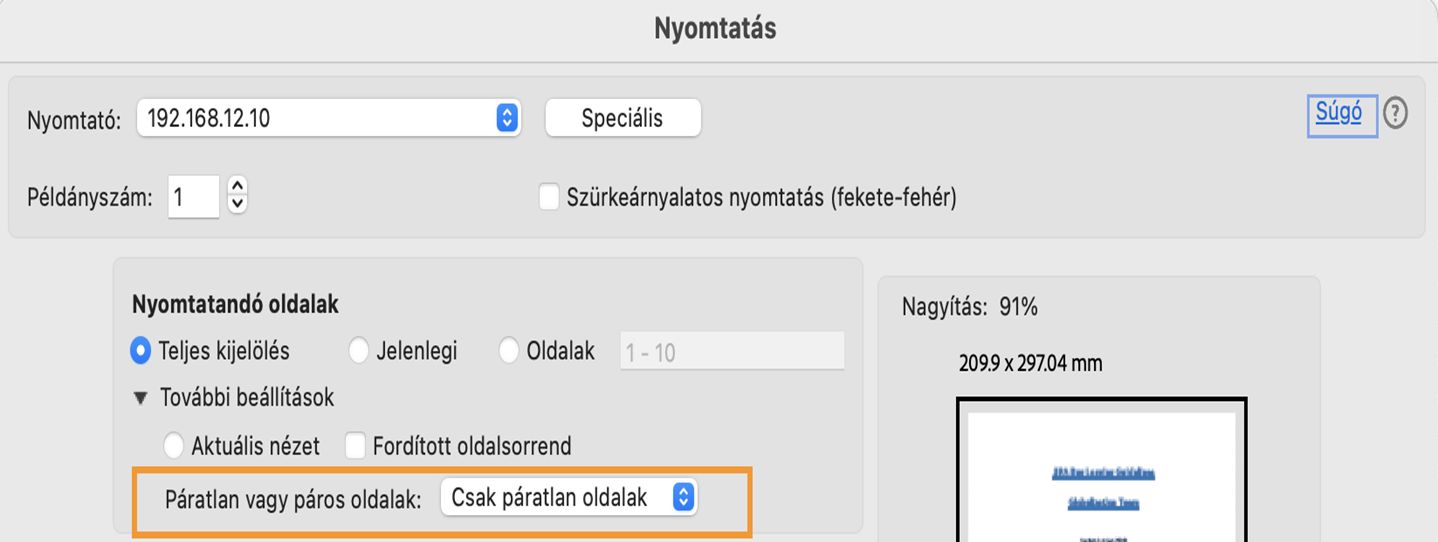The height and width of the screenshot is (542, 1438).
Task: Click the Speciális button
Action: (x=622, y=118)
